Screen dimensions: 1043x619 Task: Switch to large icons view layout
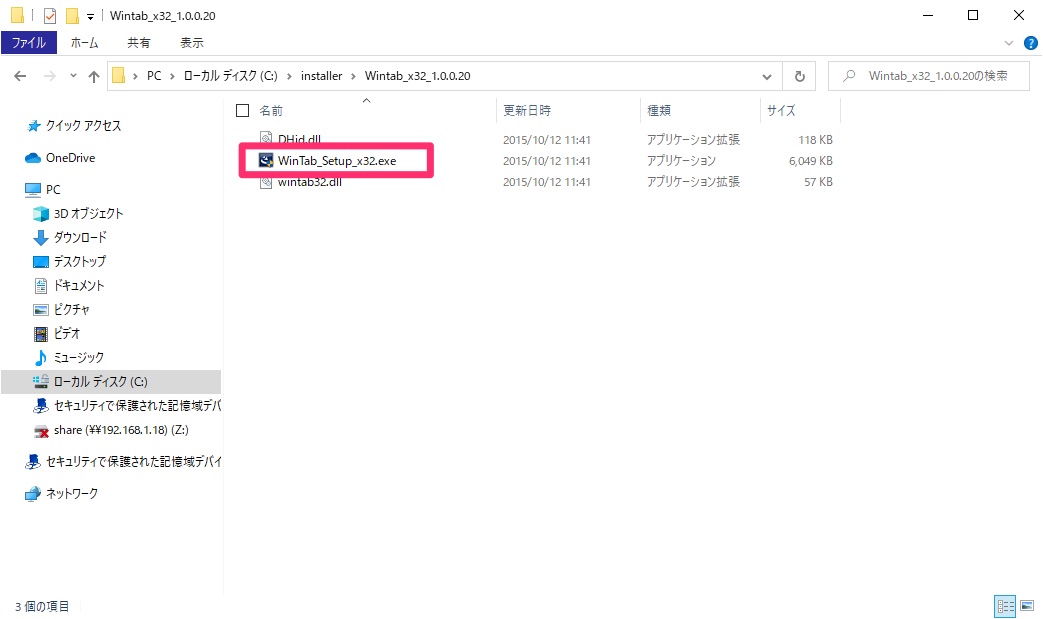point(1027,606)
